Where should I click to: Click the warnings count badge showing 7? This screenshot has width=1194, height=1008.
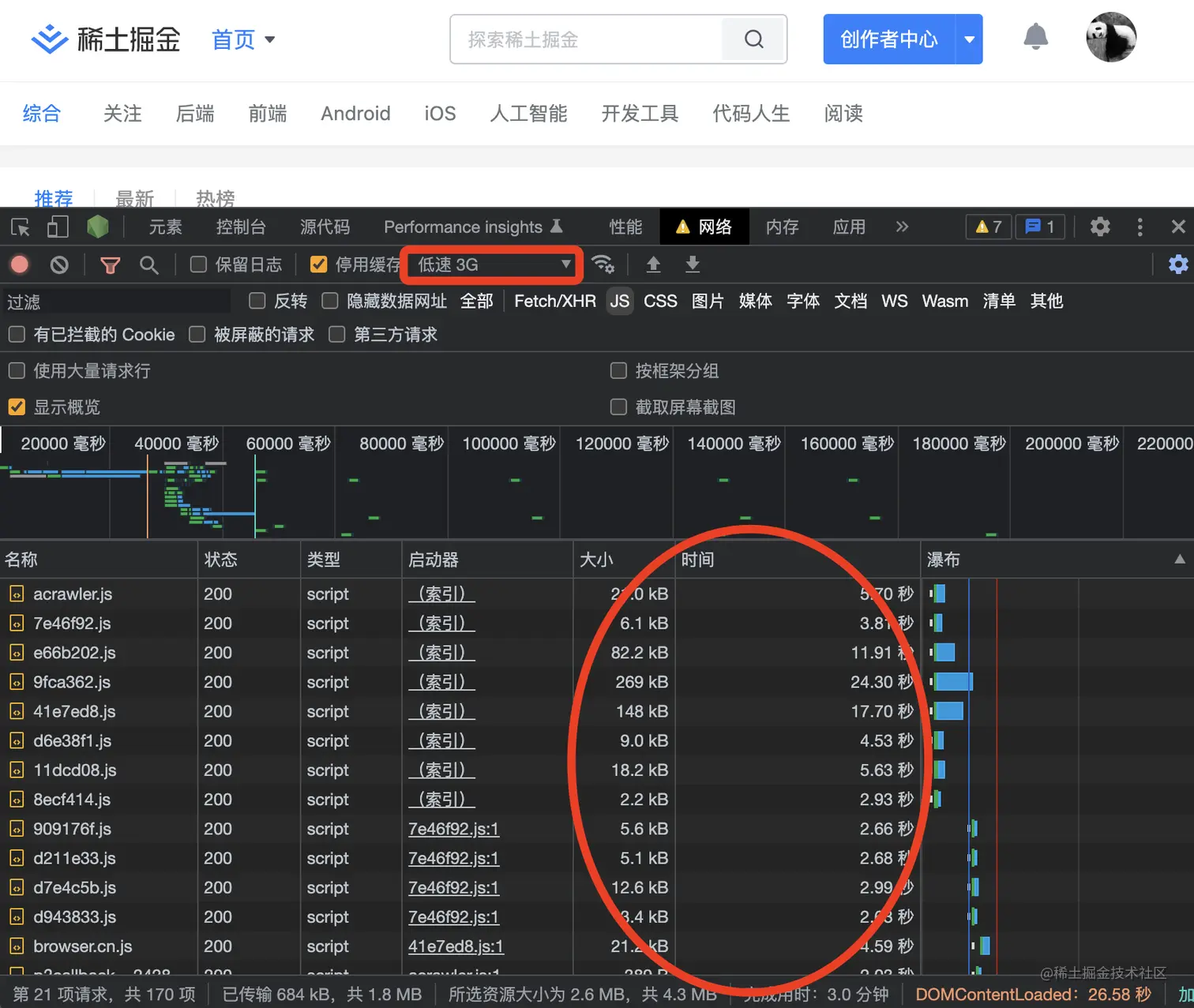tap(988, 227)
